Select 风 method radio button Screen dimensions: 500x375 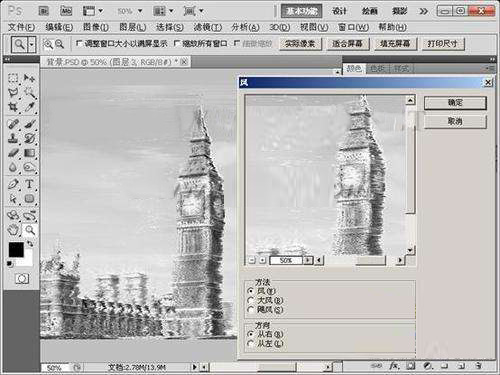coord(250,291)
